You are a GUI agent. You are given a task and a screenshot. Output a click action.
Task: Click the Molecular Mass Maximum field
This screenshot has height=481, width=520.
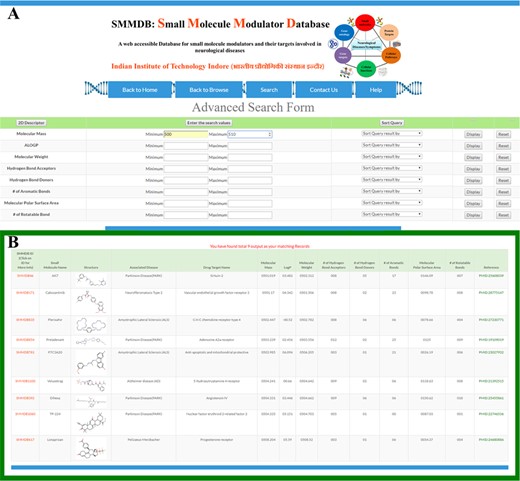(250, 134)
